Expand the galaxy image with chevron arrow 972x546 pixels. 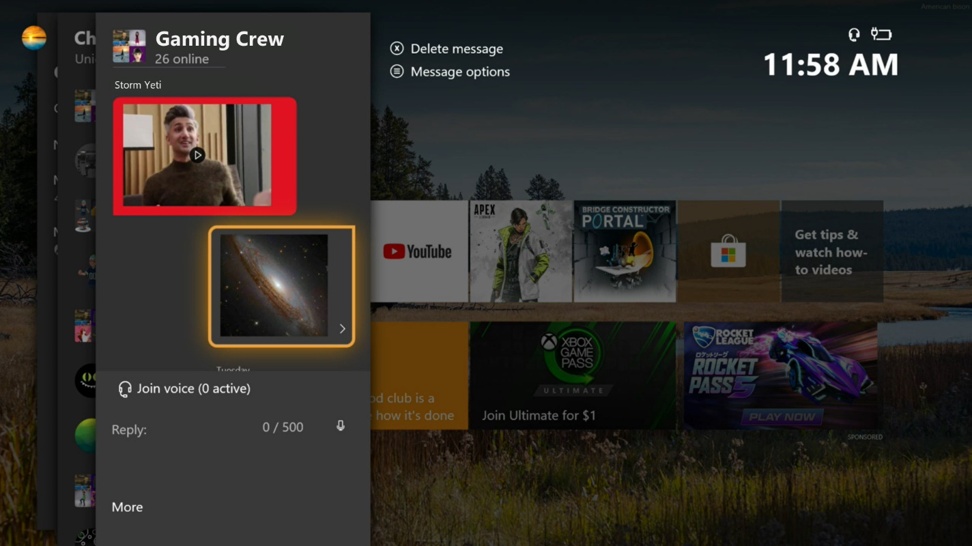[342, 329]
